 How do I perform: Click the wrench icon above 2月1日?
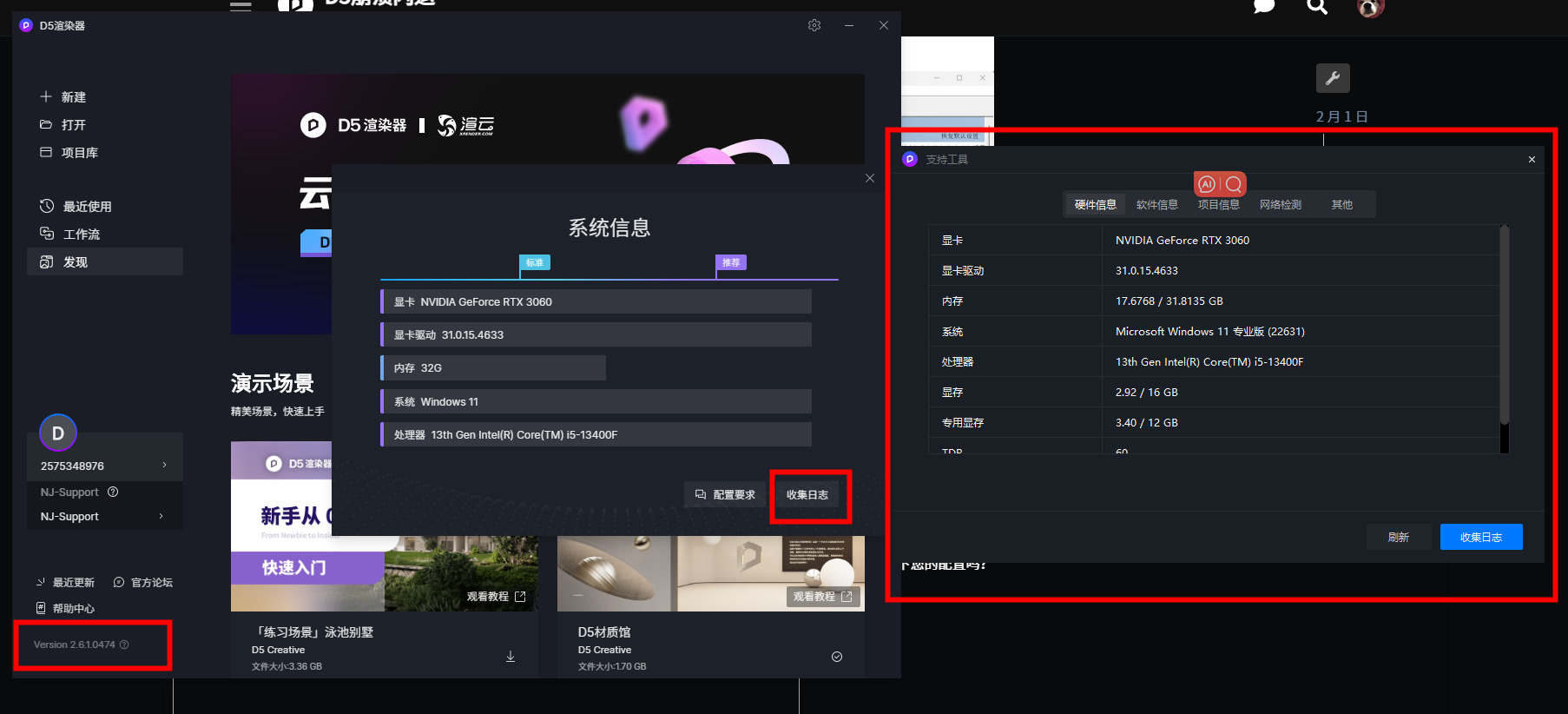(x=1333, y=78)
